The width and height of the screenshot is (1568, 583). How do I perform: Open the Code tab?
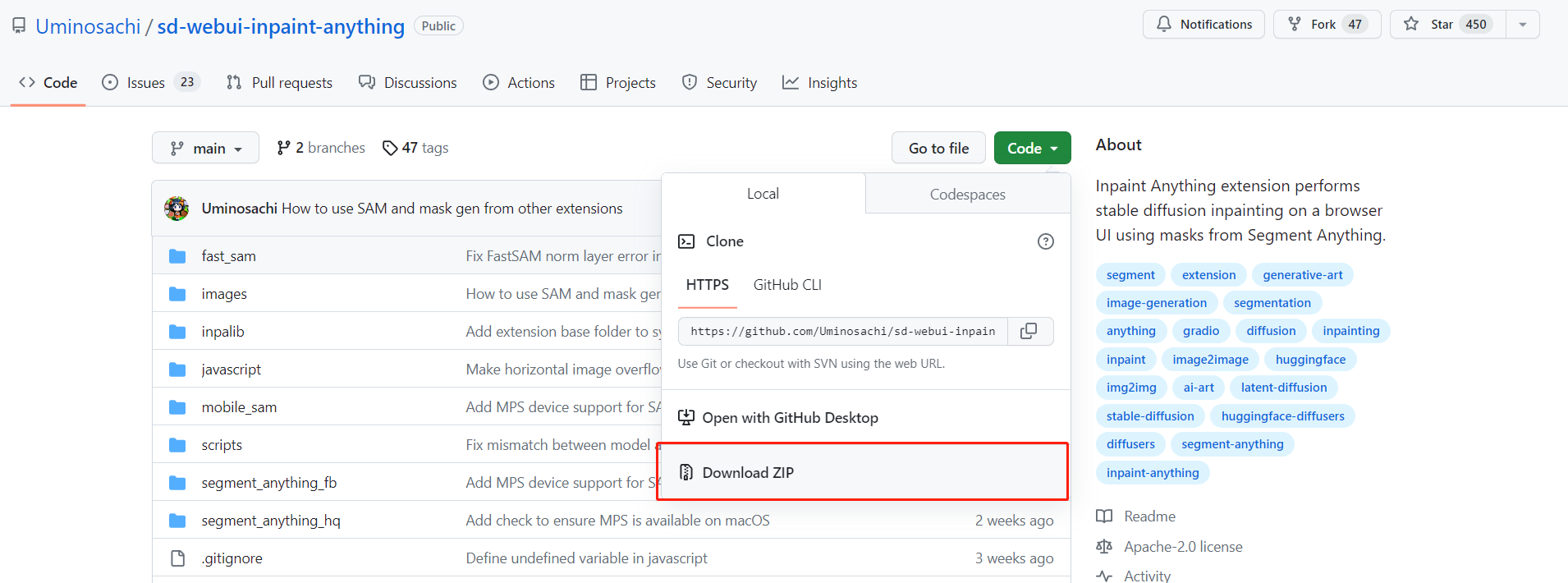coord(48,83)
